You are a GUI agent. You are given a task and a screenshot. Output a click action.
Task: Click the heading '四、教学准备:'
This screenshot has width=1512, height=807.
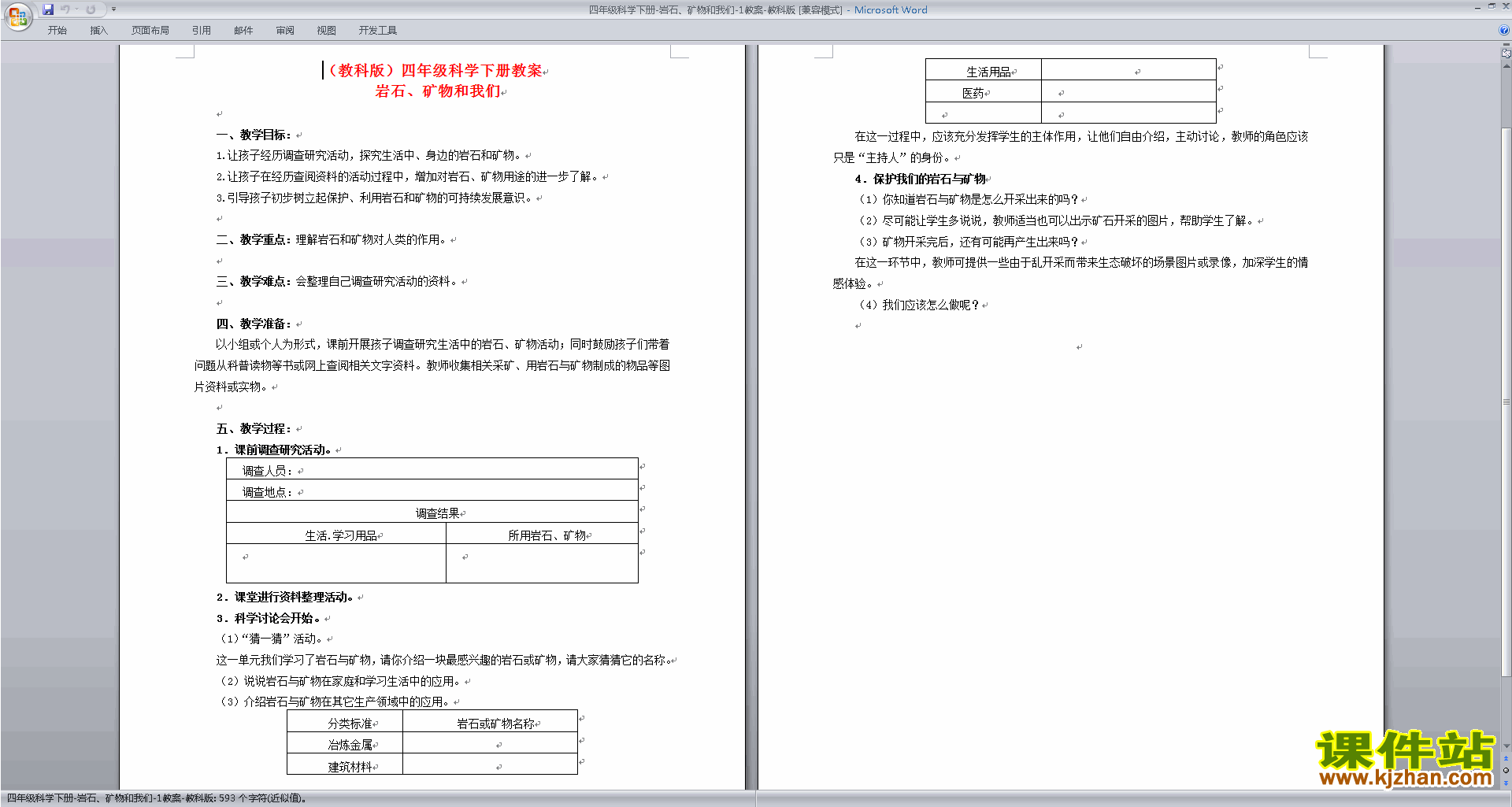pyautogui.click(x=254, y=324)
